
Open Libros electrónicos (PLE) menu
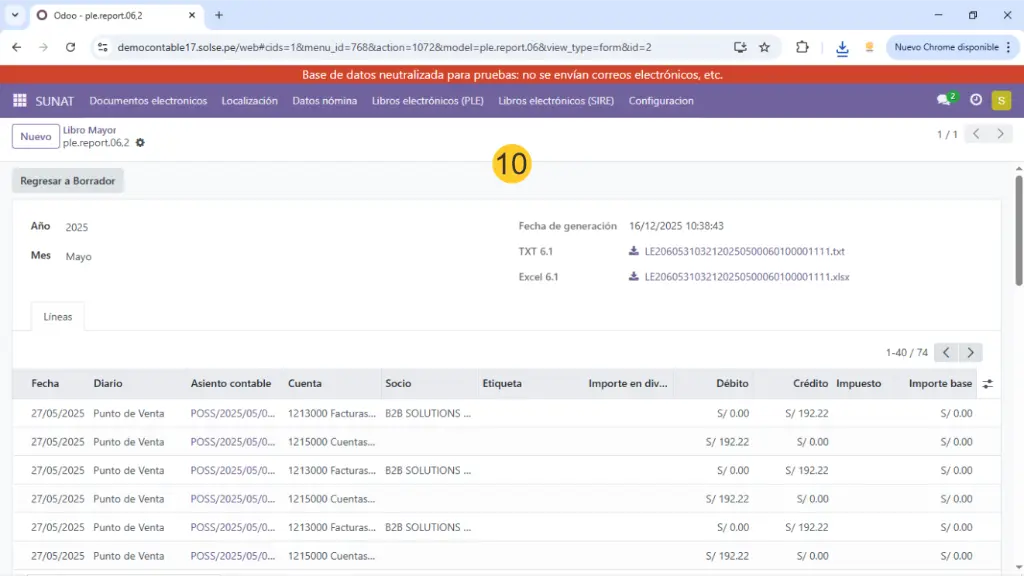click(427, 100)
